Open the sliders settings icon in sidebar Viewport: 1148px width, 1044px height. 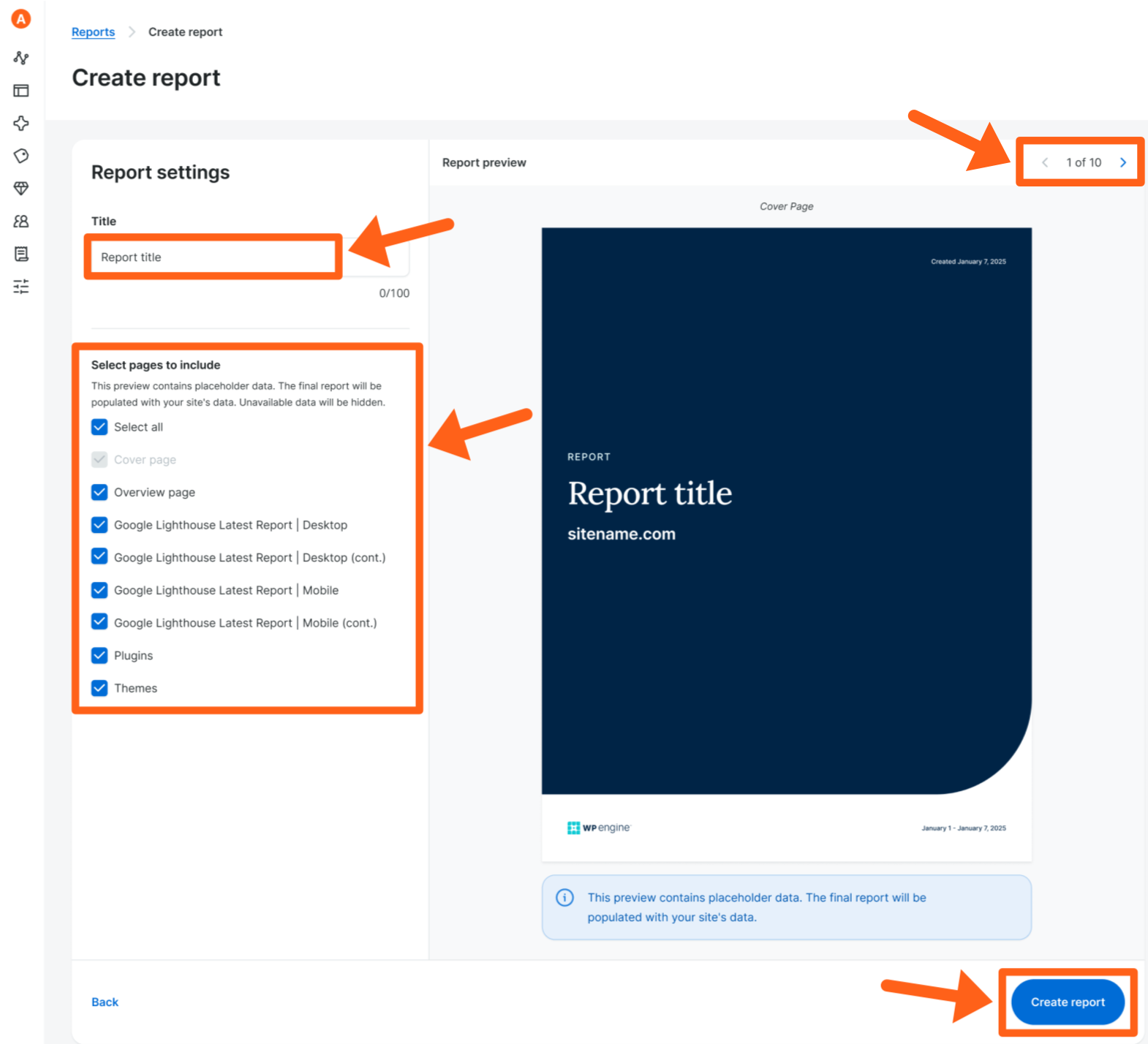tap(21, 287)
